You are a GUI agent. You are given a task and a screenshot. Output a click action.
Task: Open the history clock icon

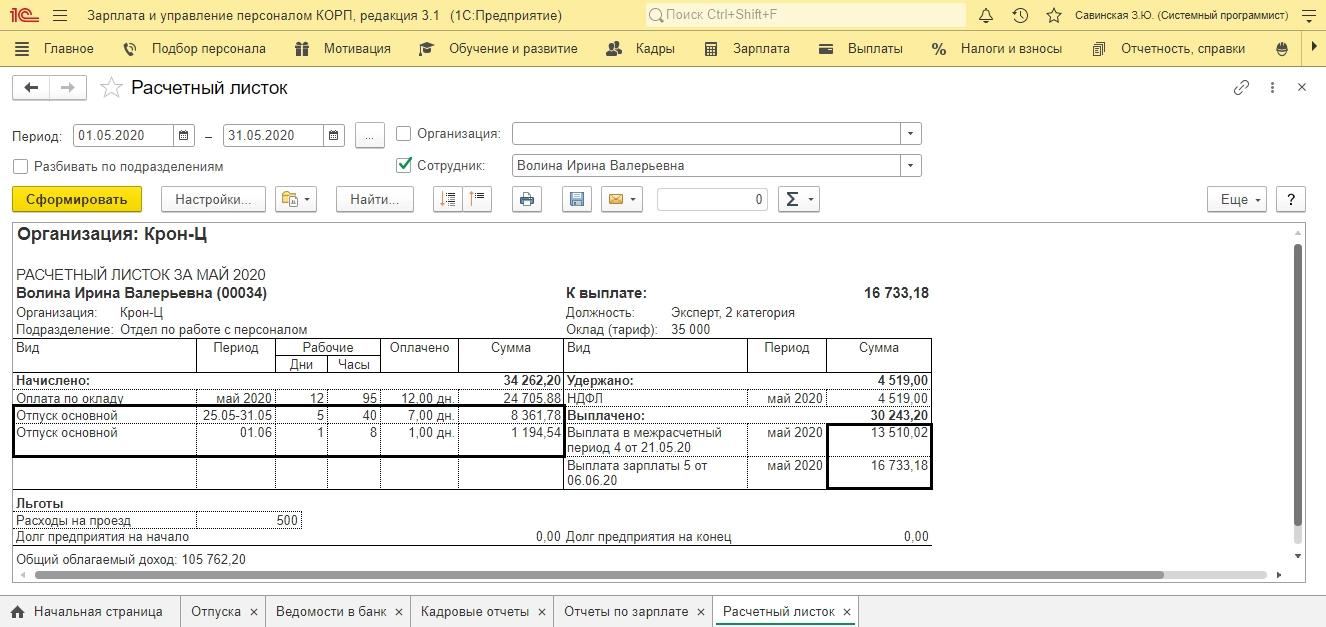tap(1020, 16)
